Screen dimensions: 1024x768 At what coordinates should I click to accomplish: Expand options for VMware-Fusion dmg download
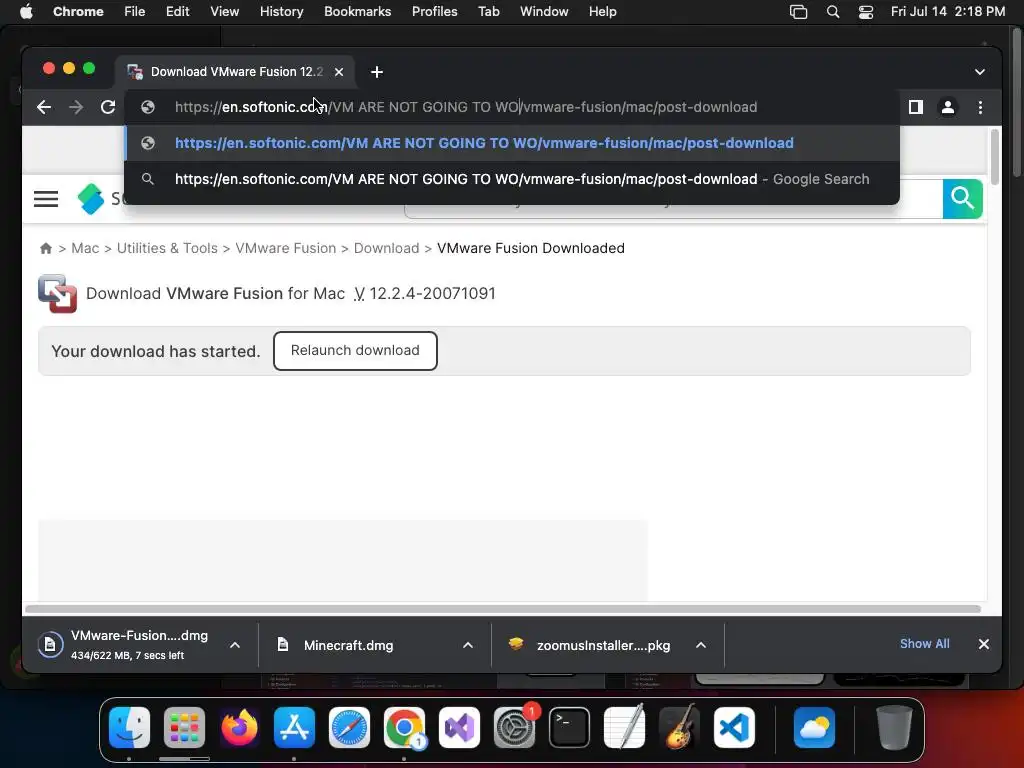[x=235, y=645]
